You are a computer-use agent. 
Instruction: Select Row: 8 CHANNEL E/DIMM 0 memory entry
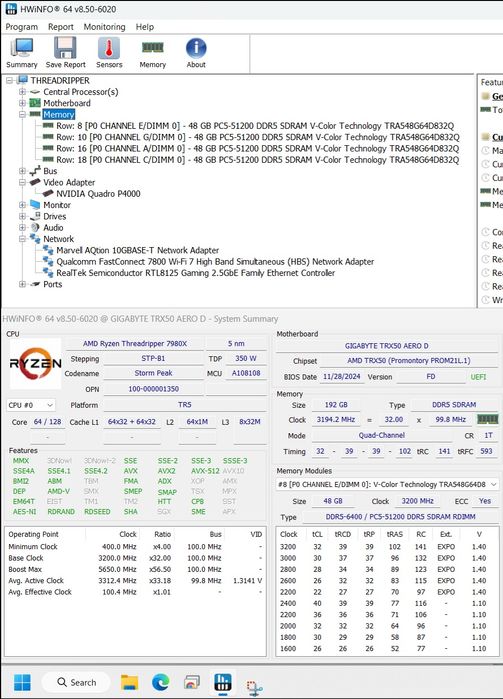(255, 126)
